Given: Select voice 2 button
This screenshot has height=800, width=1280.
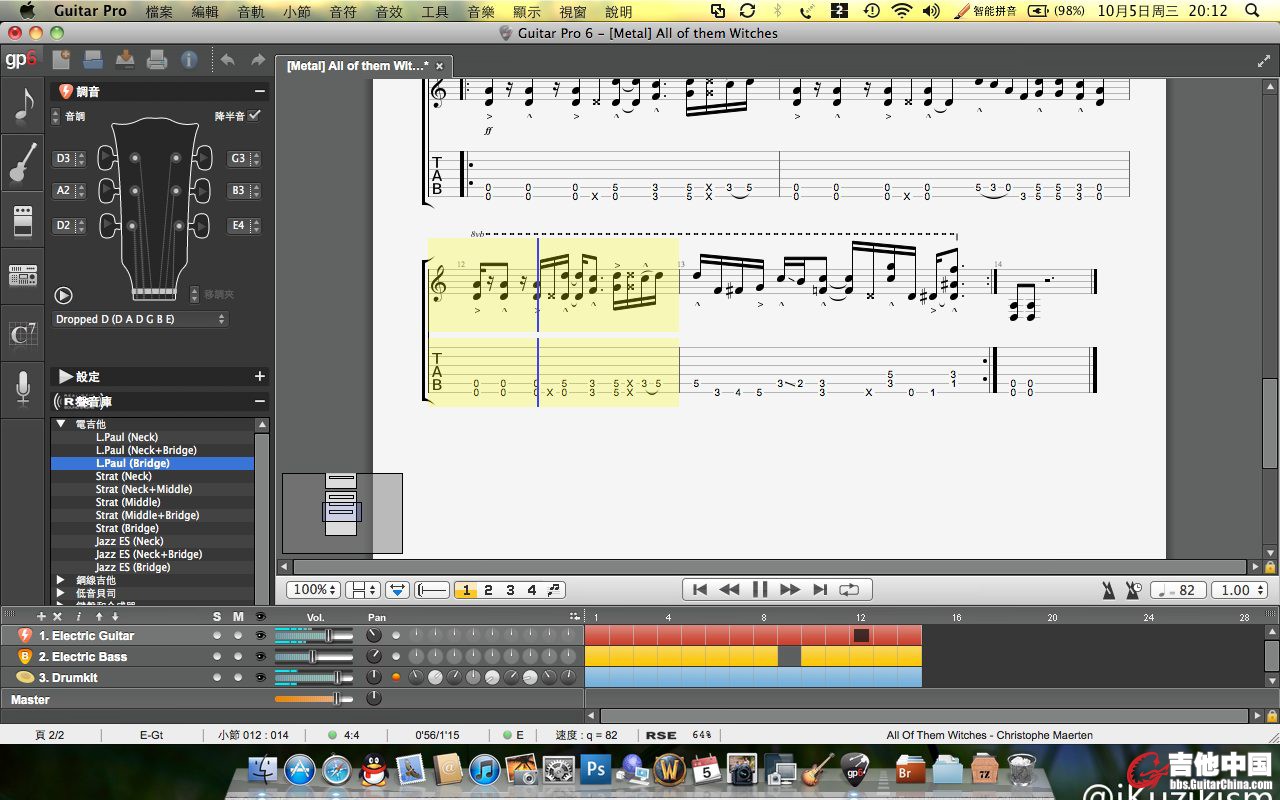Looking at the screenshot, I should [x=488, y=590].
